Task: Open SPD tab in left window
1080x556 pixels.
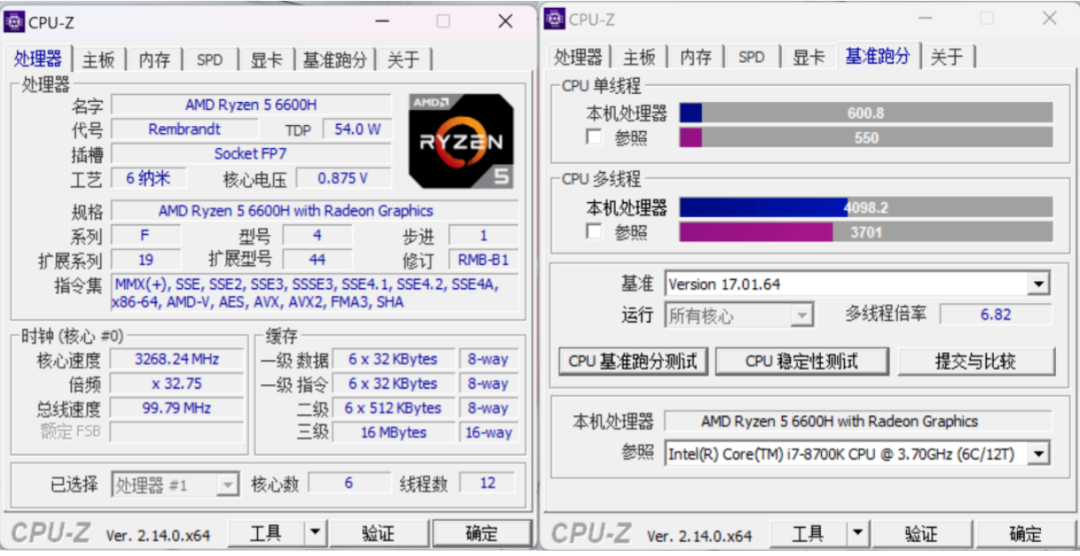Action: (209, 60)
